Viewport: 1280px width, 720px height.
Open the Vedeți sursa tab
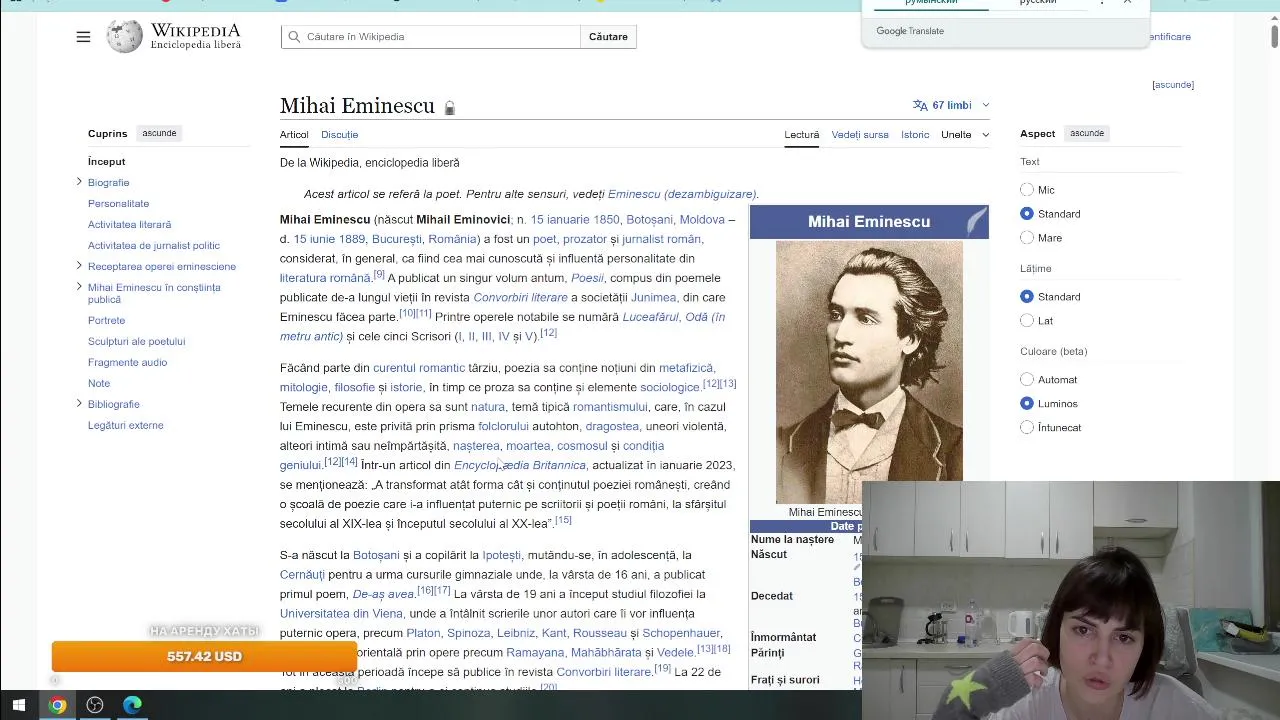[860, 135]
